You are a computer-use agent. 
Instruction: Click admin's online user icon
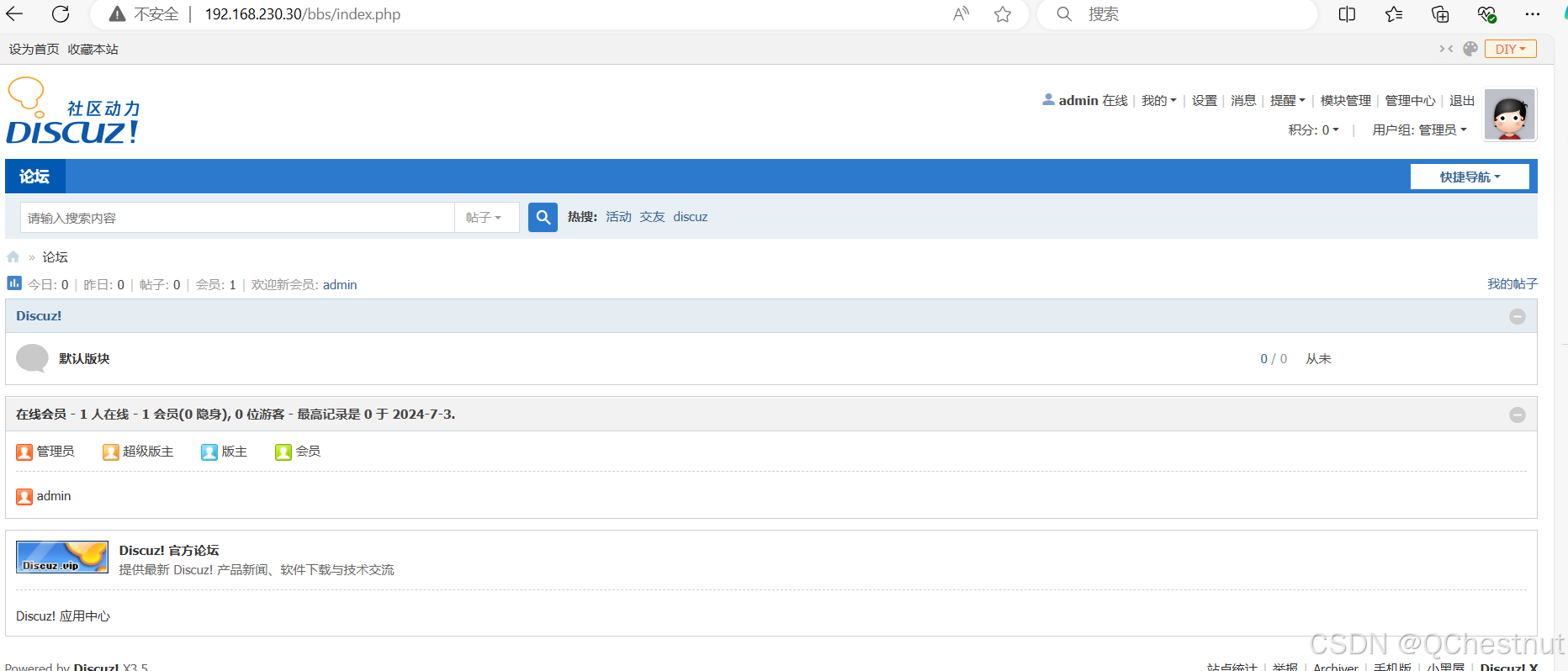pos(24,497)
